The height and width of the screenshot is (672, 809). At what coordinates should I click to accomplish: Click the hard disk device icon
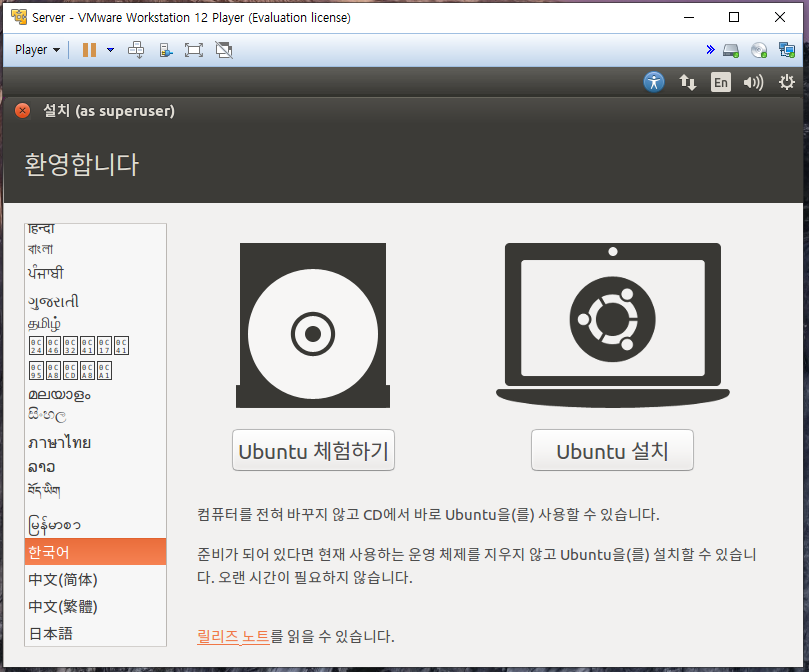[x=731, y=50]
